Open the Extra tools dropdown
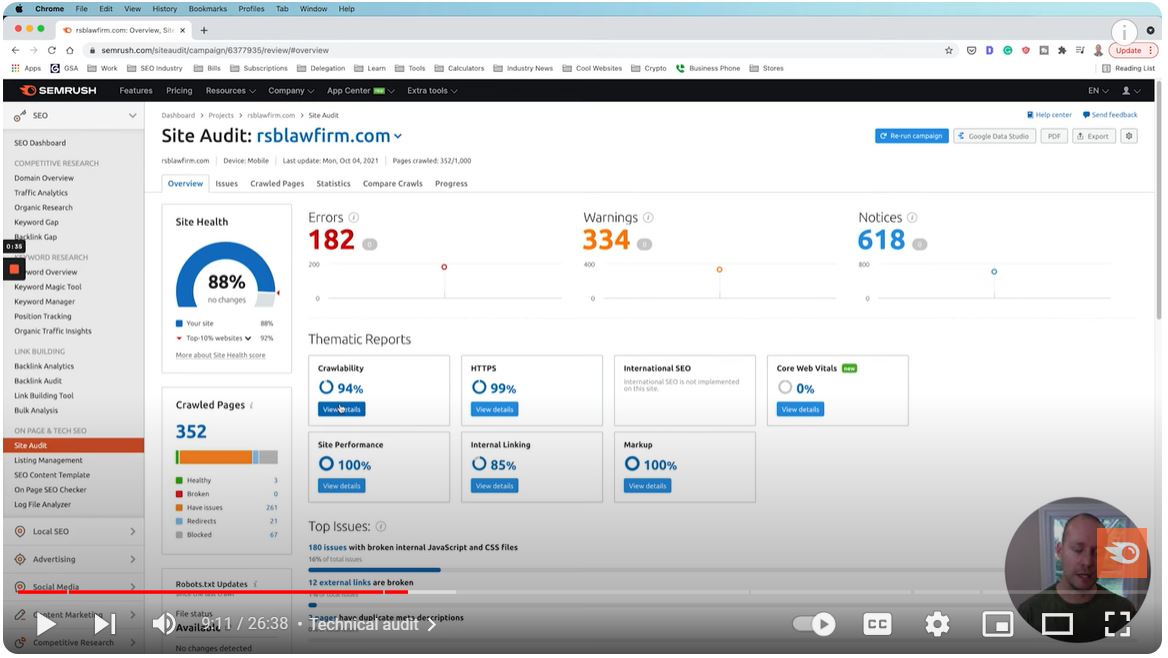The width and height of the screenshot is (1168, 658). pyautogui.click(x=432, y=91)
